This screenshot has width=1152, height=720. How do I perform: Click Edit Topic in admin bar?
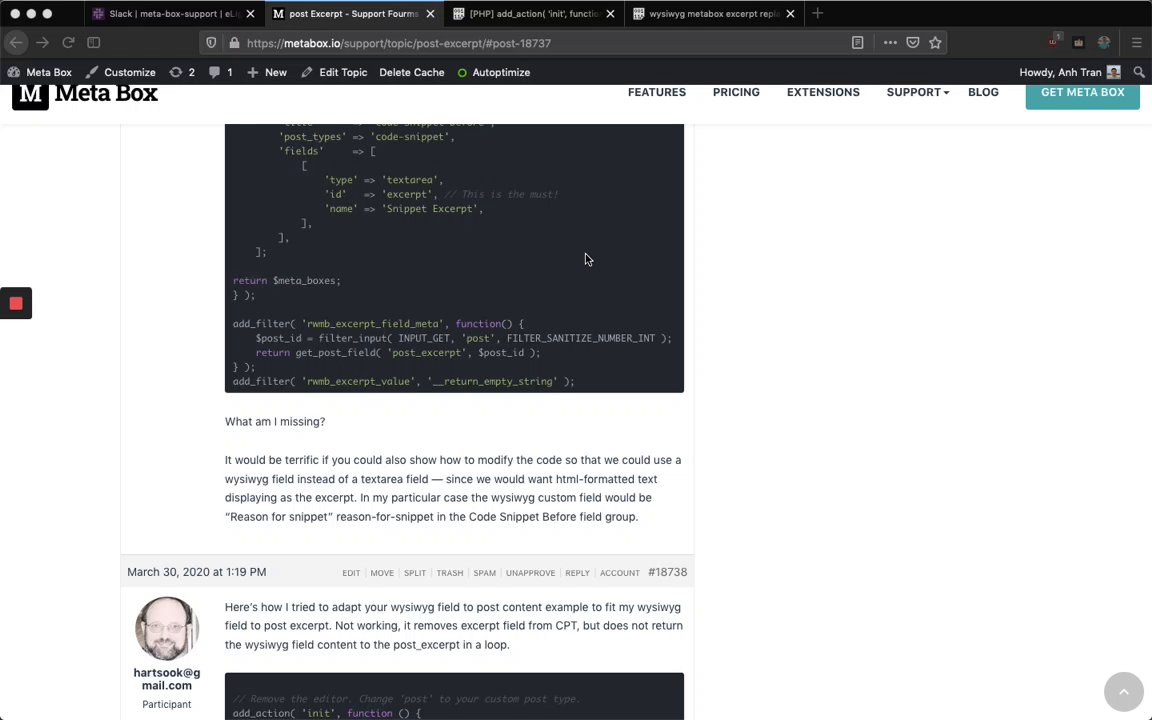[334, 72]
